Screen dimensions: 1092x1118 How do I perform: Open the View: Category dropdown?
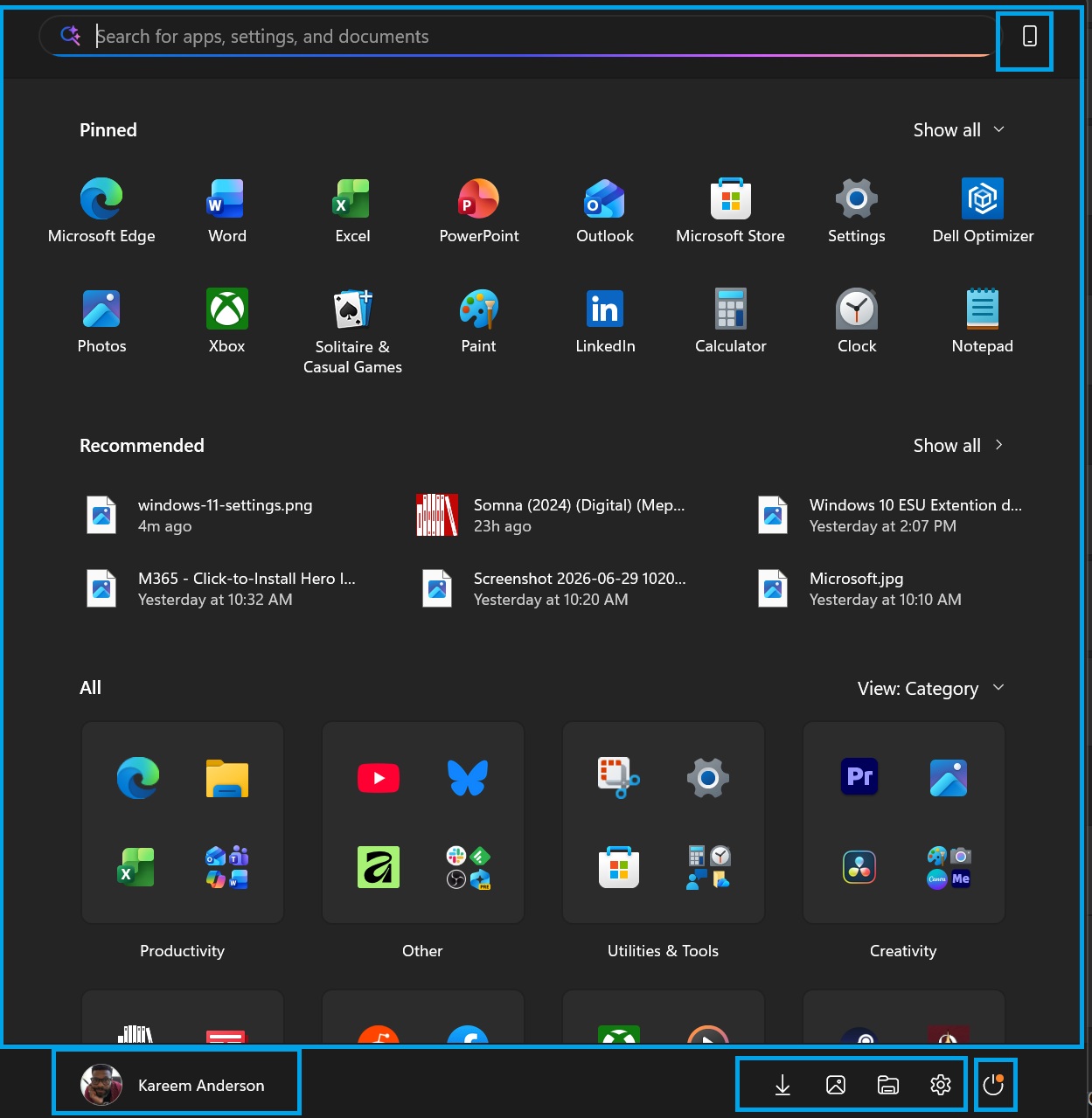pyautogui.click(x=931, y=688)
